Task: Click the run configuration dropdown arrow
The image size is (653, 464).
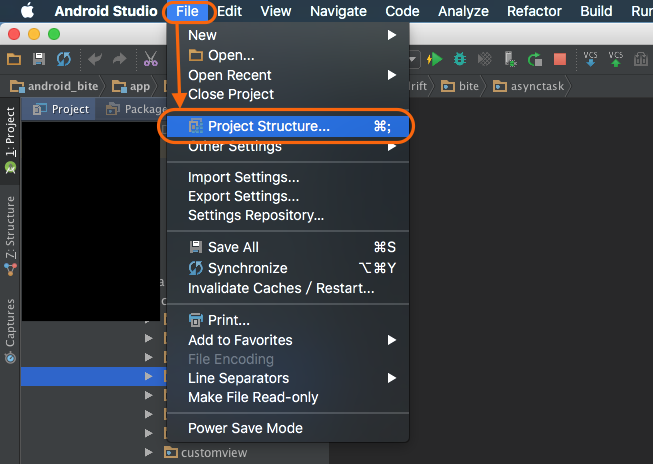Action: point(413,59)
